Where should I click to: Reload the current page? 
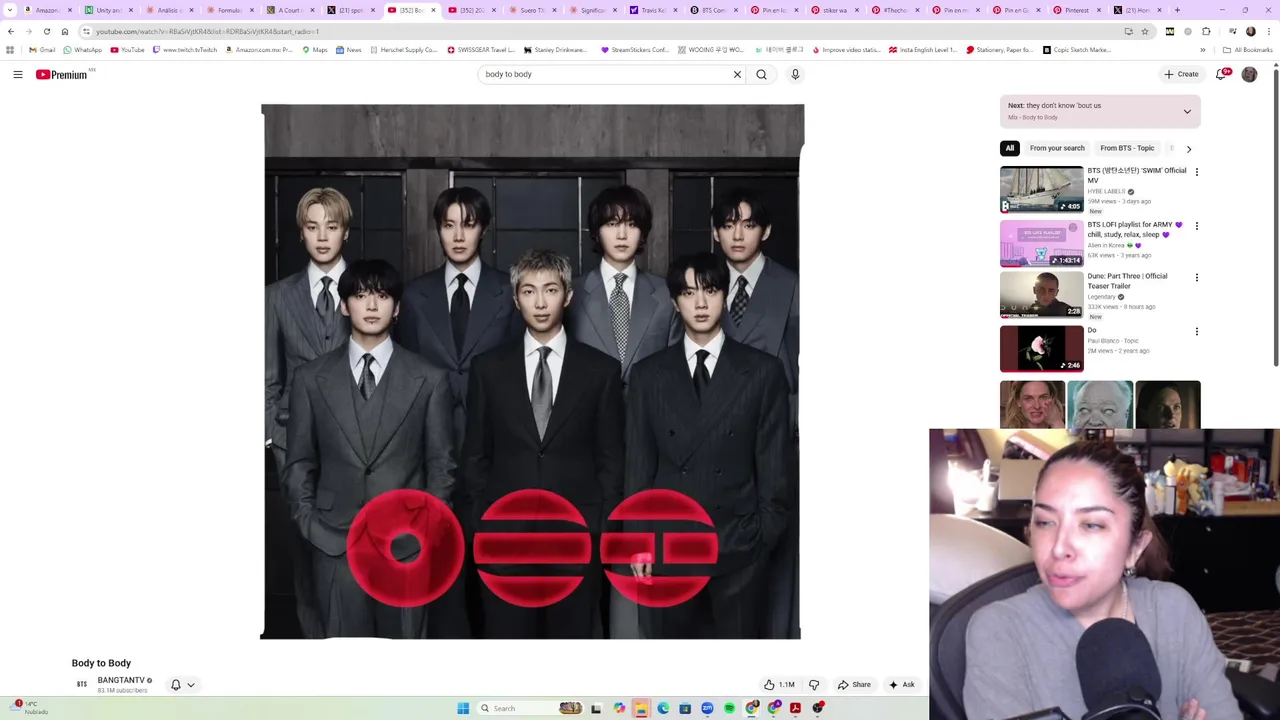pos(47,32)
